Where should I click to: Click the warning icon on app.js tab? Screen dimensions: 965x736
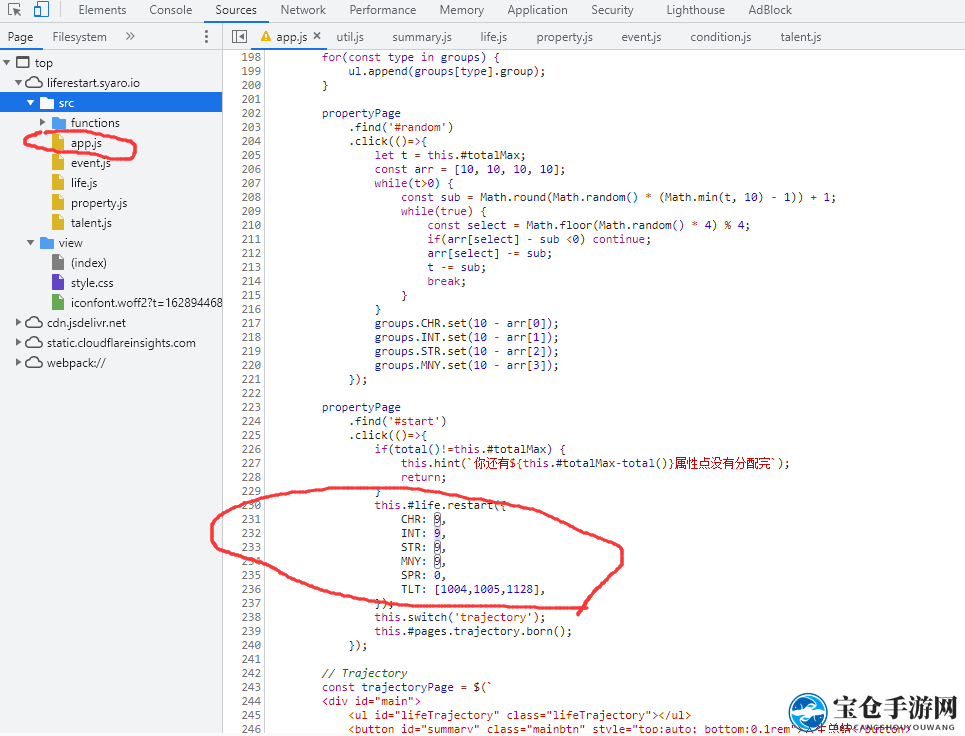pos(266,36)
